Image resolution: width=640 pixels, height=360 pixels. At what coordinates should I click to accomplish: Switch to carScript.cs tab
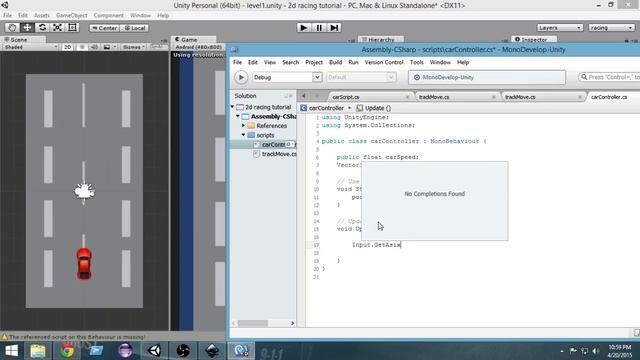click(x=346, y=97)
